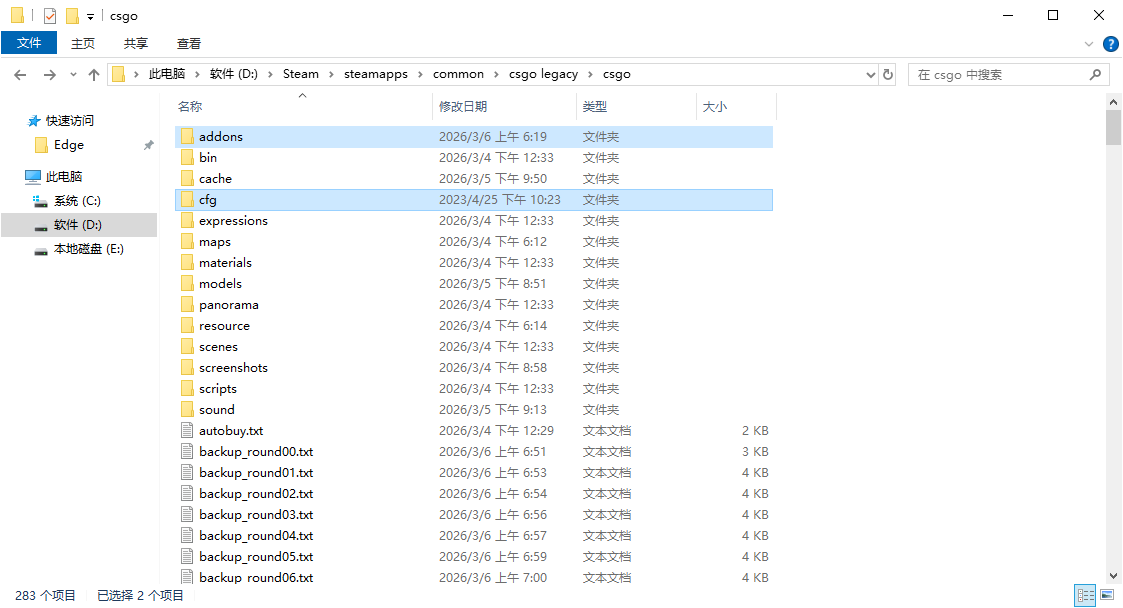The height and width of the screenshot is (608, 1123).
Task: Refresh the csgo folder view
Action: (888, 74)
